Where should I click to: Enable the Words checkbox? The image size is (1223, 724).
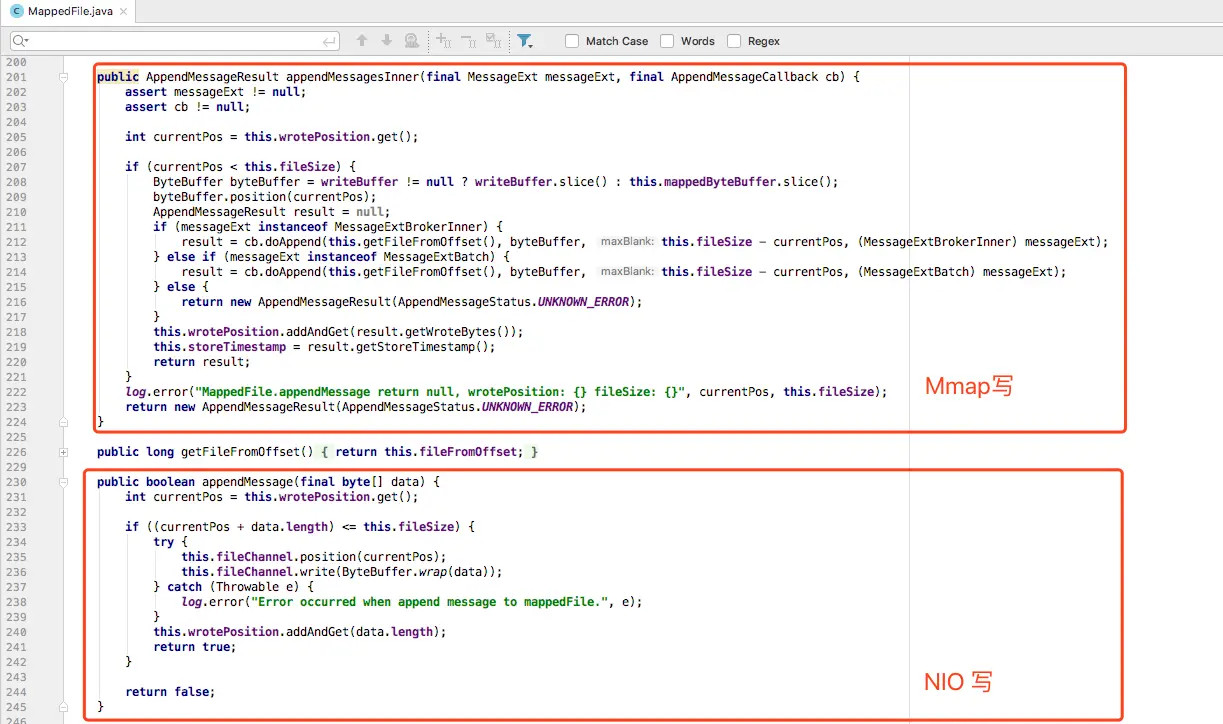(667, 41)
